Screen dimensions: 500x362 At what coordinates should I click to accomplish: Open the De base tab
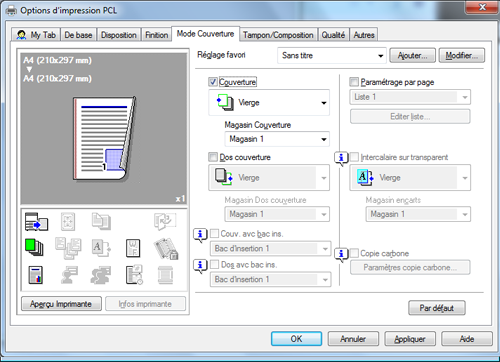click(x=78, y=35)
